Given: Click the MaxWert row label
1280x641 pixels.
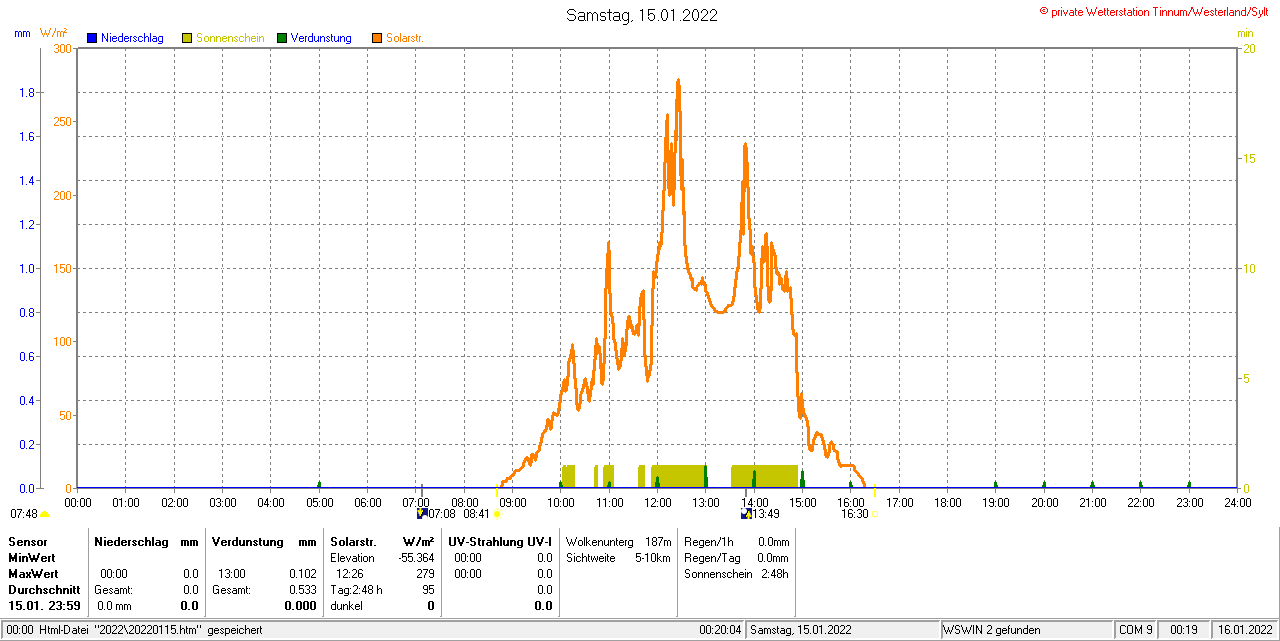Looking at the screenshot, I should pyautogui.click(x=33, y=573).
